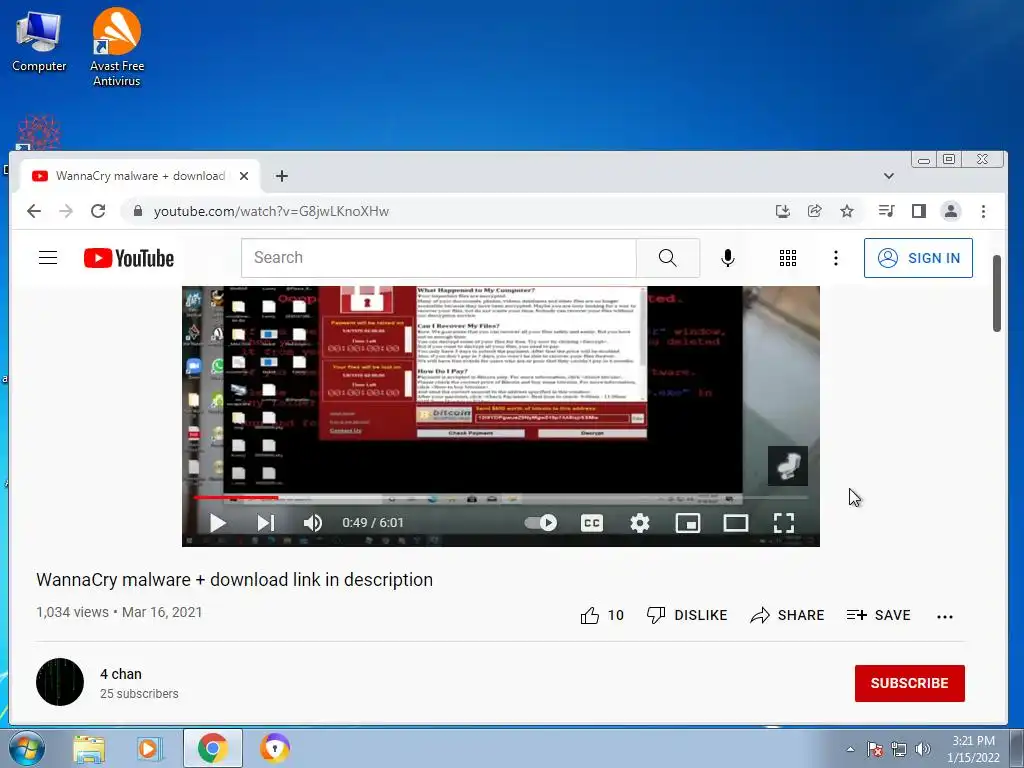Open the taskbar clock 3:21 PM
The width and height of the screenshot is (1024, 768).
(x=973, y=748)
